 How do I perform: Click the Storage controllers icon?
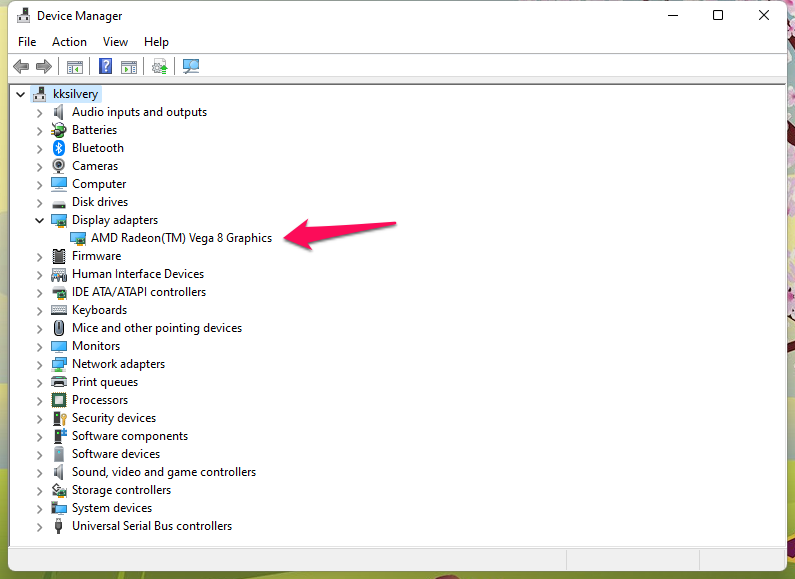coord(59,490)
